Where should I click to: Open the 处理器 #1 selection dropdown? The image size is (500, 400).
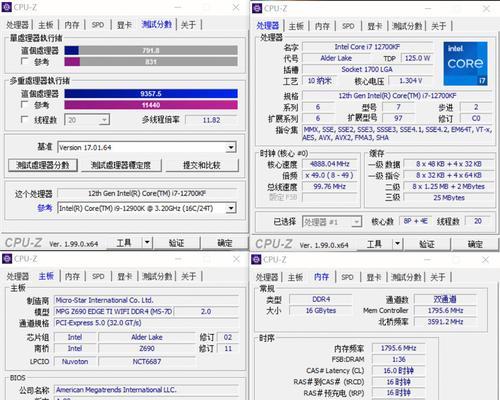(x=332, y=222)
